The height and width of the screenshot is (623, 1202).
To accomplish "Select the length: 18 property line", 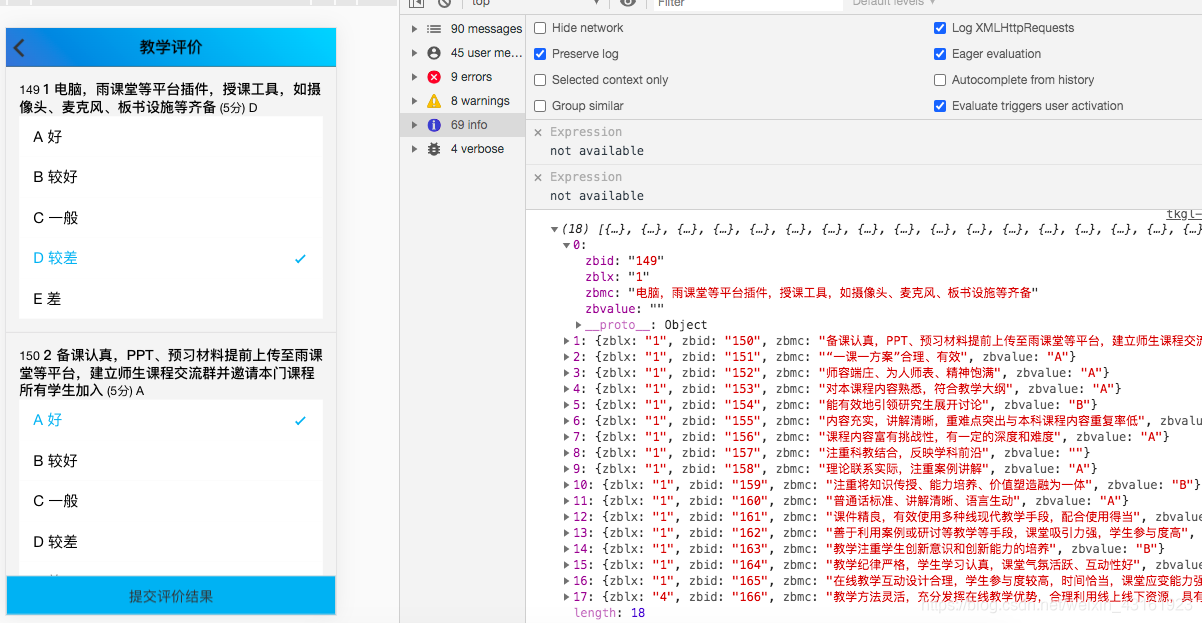I will coord(609,613).
